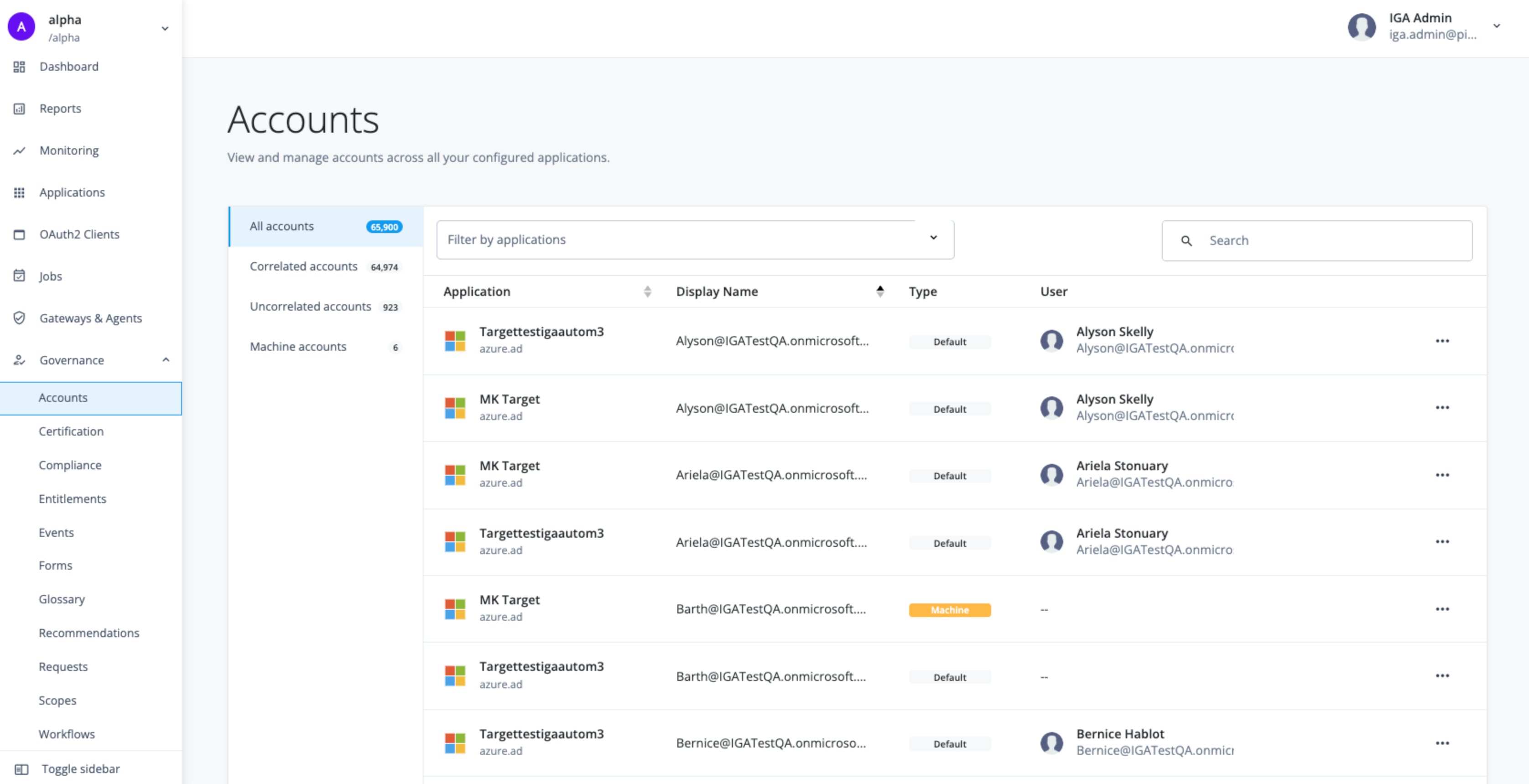Screen dimensions: 1529x784
Task: Click the Microsoft logo beside MK Target
Action: tap(456, 408)
